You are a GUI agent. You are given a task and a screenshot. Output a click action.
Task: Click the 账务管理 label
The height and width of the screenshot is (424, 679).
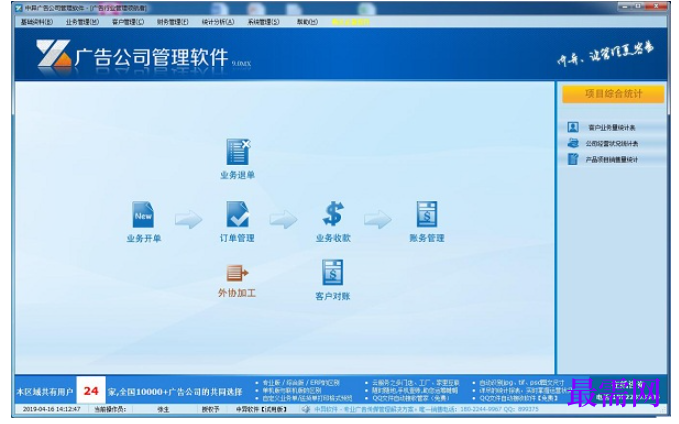point(427,238)
